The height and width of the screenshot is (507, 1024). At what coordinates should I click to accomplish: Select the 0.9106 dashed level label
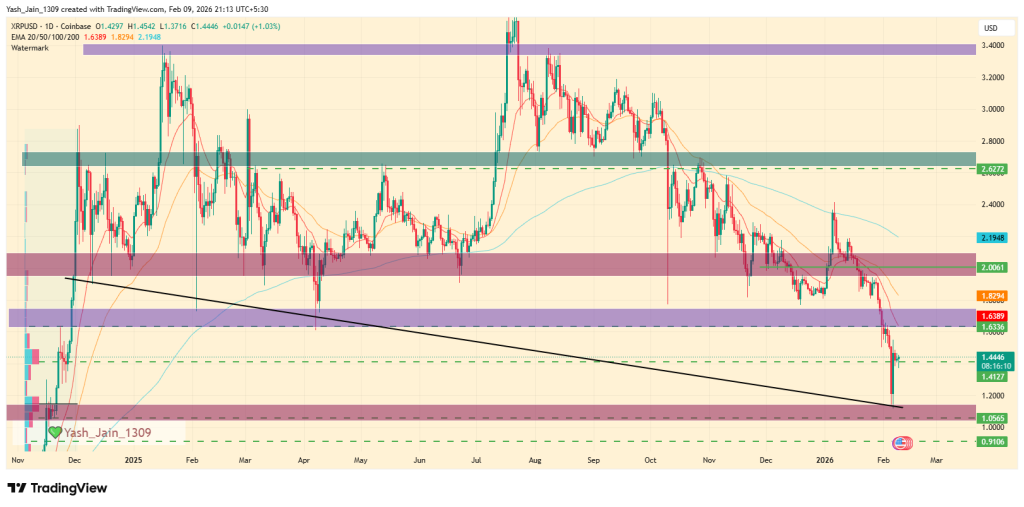click(x=992, y=441)
